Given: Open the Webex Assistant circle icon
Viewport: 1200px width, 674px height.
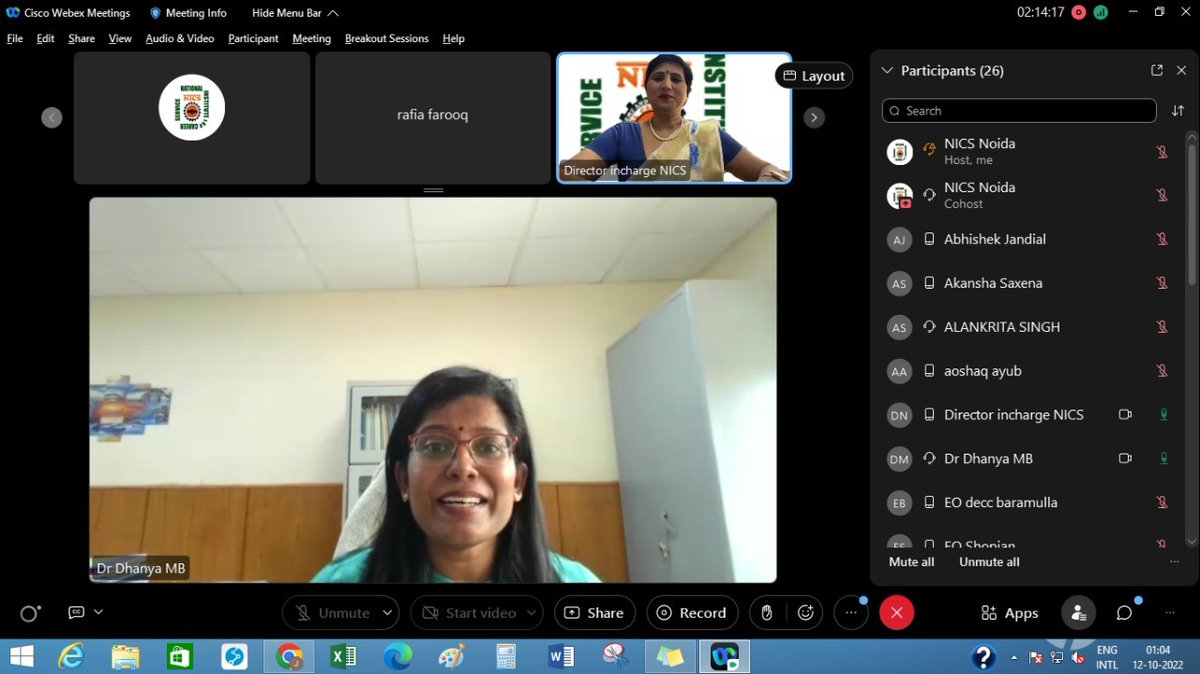Looking at the screenshot, I should pyautogui.click(x=30, y=613).
